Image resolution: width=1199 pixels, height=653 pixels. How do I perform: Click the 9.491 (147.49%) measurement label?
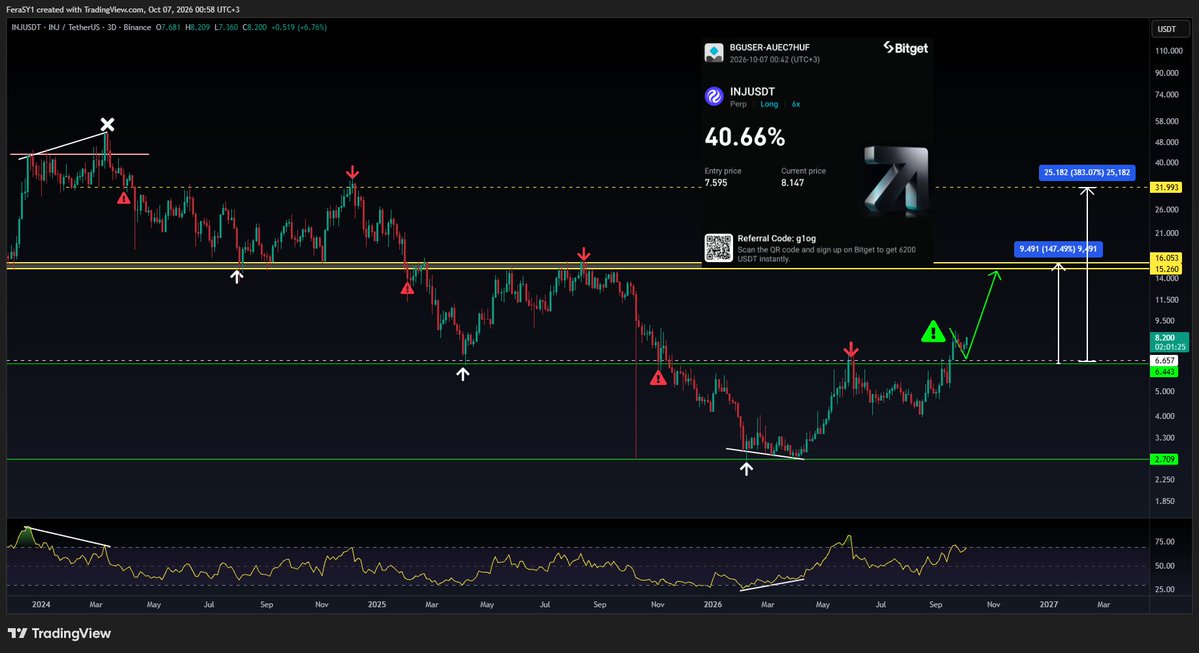(x=1058, y=249)
